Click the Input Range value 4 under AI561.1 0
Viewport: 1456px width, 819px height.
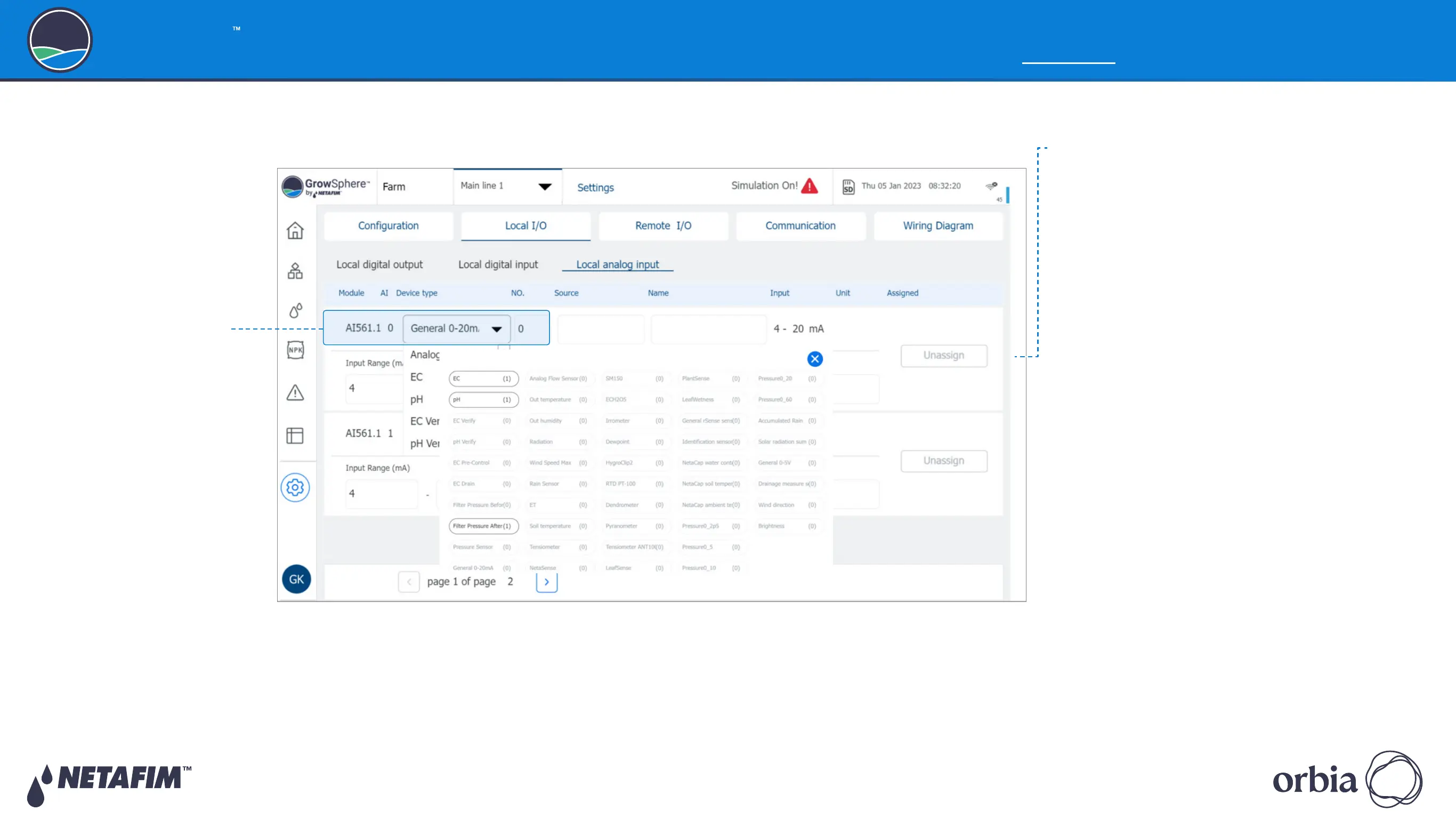coord(374,389)
